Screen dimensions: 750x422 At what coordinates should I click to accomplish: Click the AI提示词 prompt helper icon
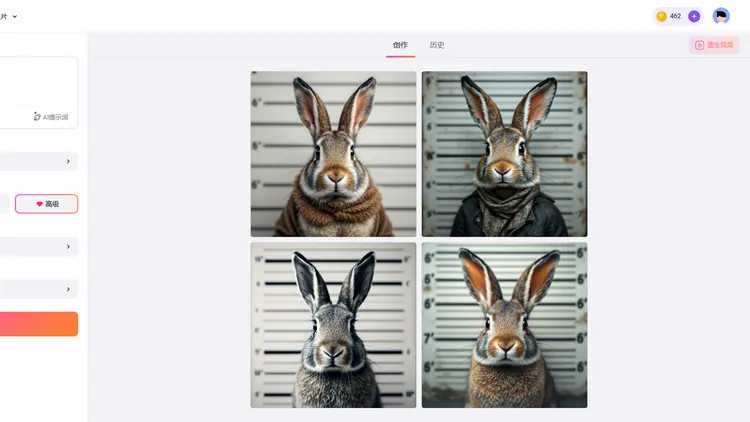click(37, 117)
